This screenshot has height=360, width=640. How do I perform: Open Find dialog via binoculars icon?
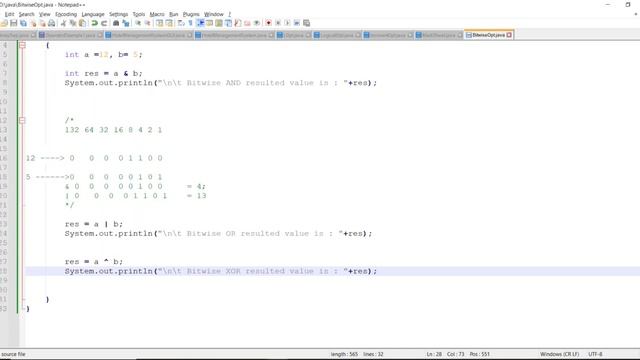pyautogui.click(x=116, y=23)
